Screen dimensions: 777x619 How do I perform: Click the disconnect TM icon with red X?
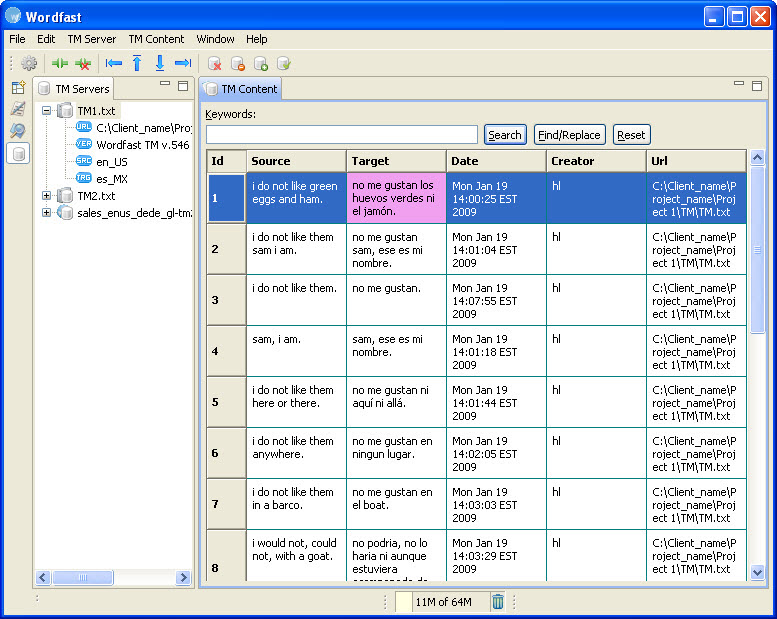pyautogui.click(x=83, y=63)
